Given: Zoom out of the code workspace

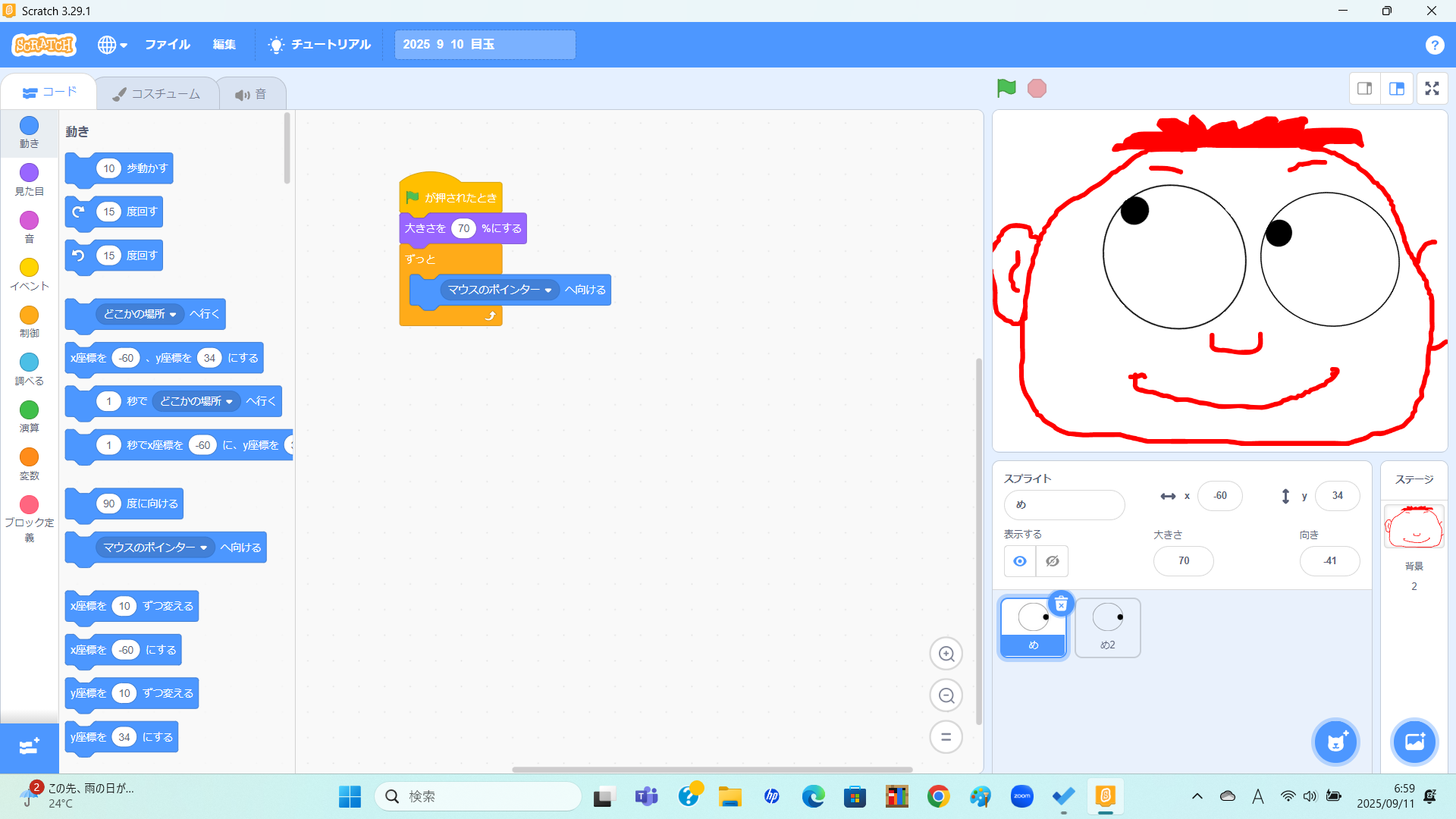Looking at the screenshot, I should click(946, 695).
